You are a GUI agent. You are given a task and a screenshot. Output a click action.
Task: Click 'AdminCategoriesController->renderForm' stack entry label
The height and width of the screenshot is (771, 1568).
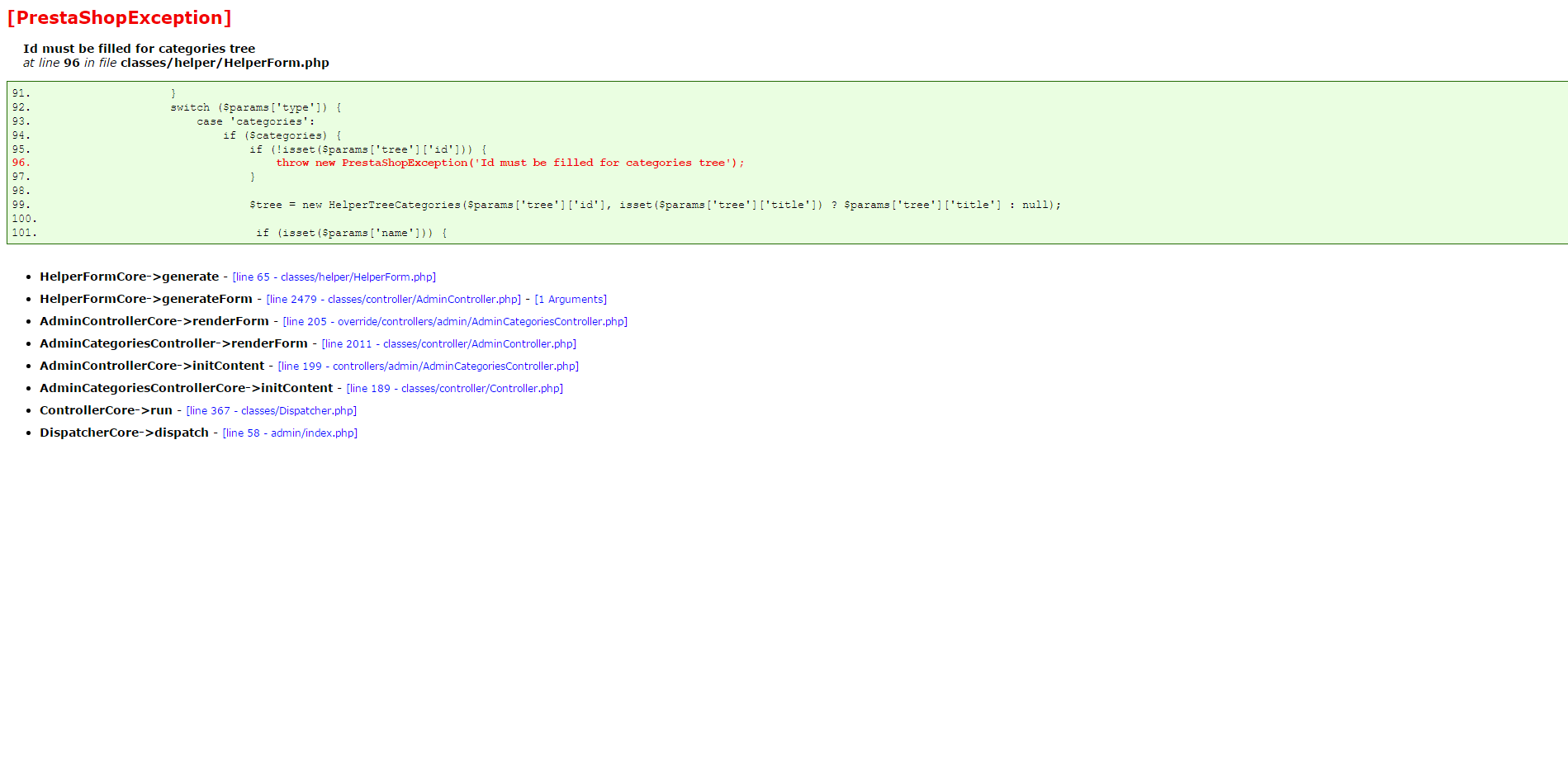[173, 343]
